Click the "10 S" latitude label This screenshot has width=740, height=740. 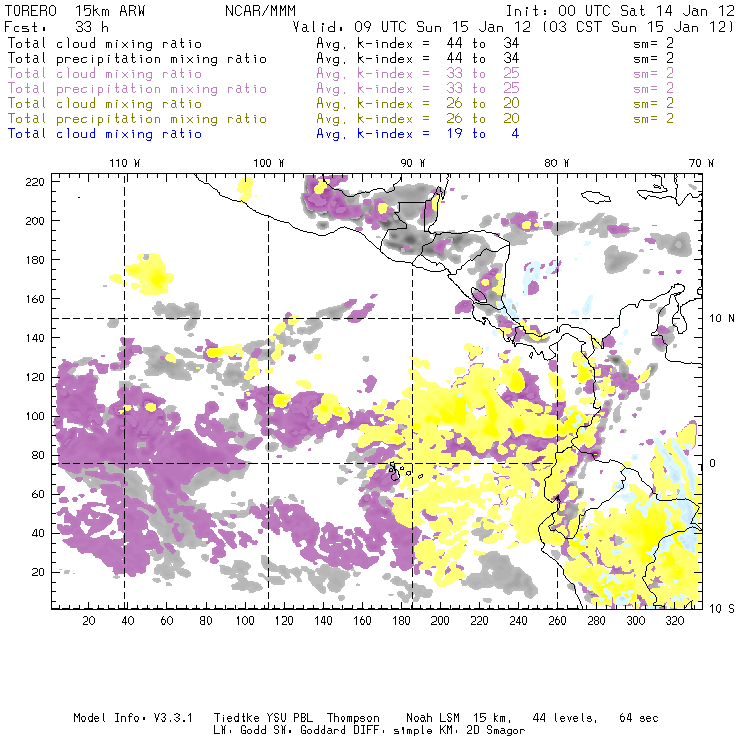(722, 609)
